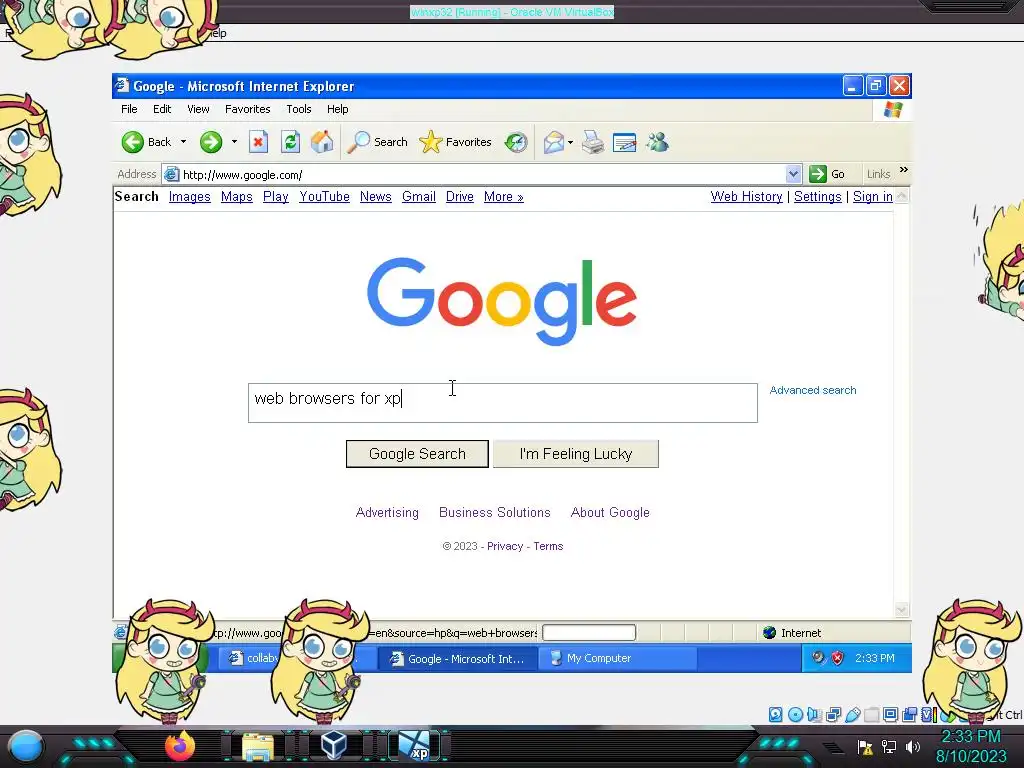Click the Advanced search link
1024x768 pixels.
(x=812, y=390)
